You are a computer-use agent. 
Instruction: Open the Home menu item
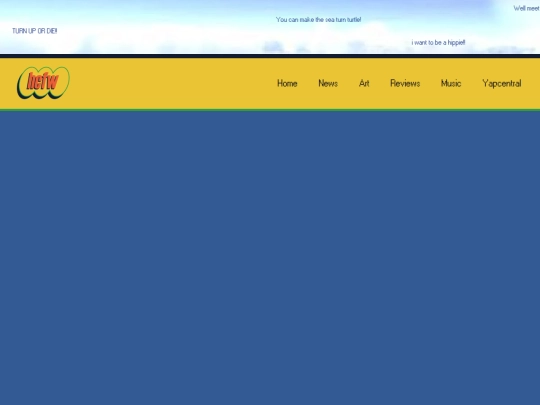(x=287, y=83)
